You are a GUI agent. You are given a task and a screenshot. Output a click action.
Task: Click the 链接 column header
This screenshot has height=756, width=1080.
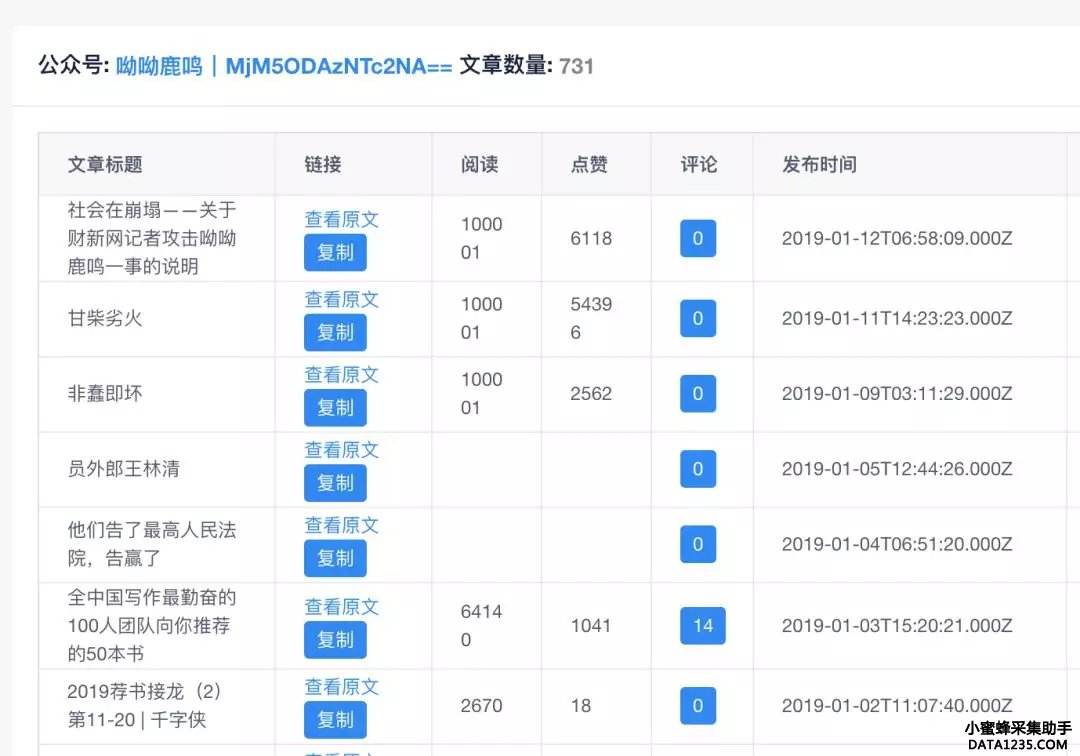point(323,165)
